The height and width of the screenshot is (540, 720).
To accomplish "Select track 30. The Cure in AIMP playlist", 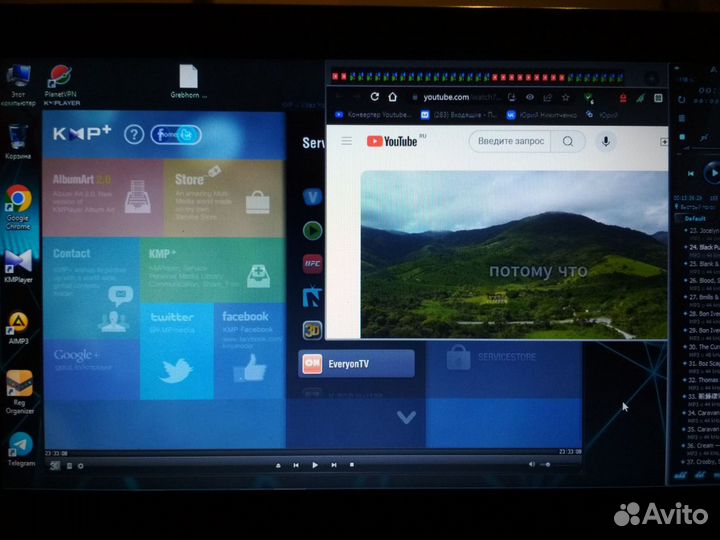I will pos(702,347).
